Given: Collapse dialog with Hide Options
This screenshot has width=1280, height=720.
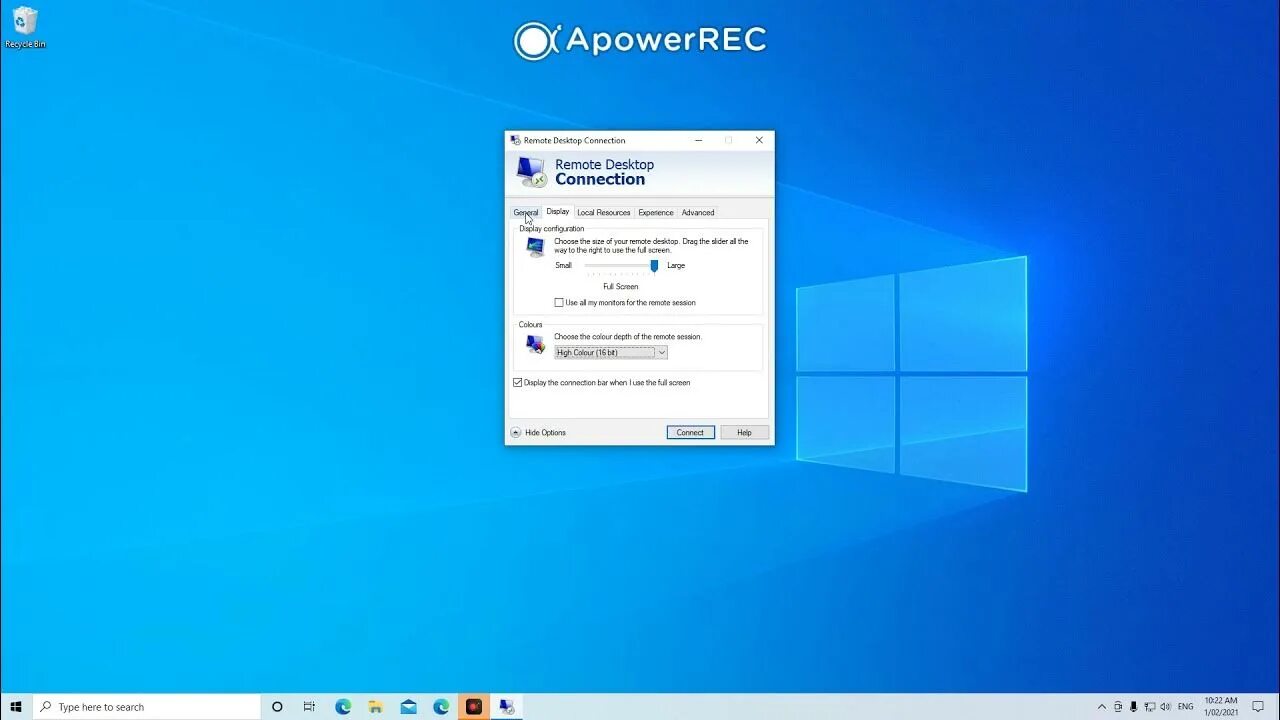Looking at the screenshot, I should [x=538, y=433].
